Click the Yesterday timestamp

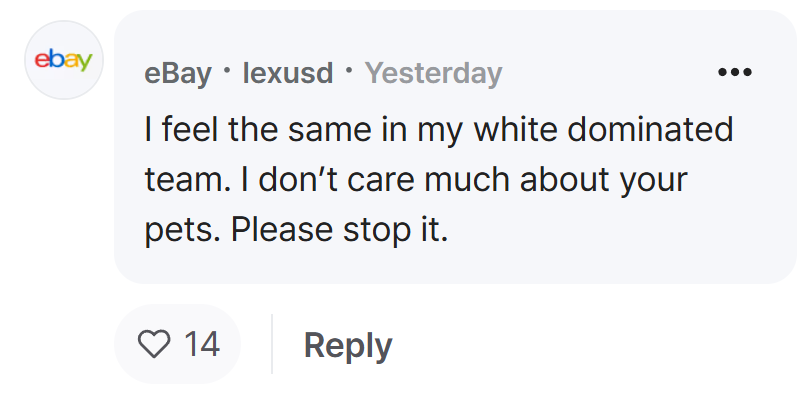click(x=433, y=73)
